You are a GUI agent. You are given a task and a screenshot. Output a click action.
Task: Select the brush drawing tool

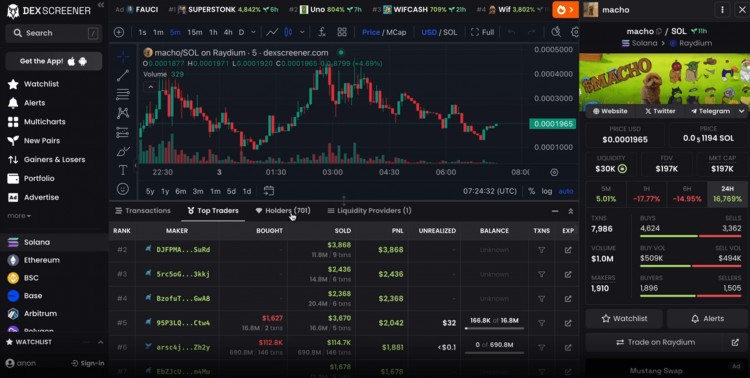pos(123,152)
